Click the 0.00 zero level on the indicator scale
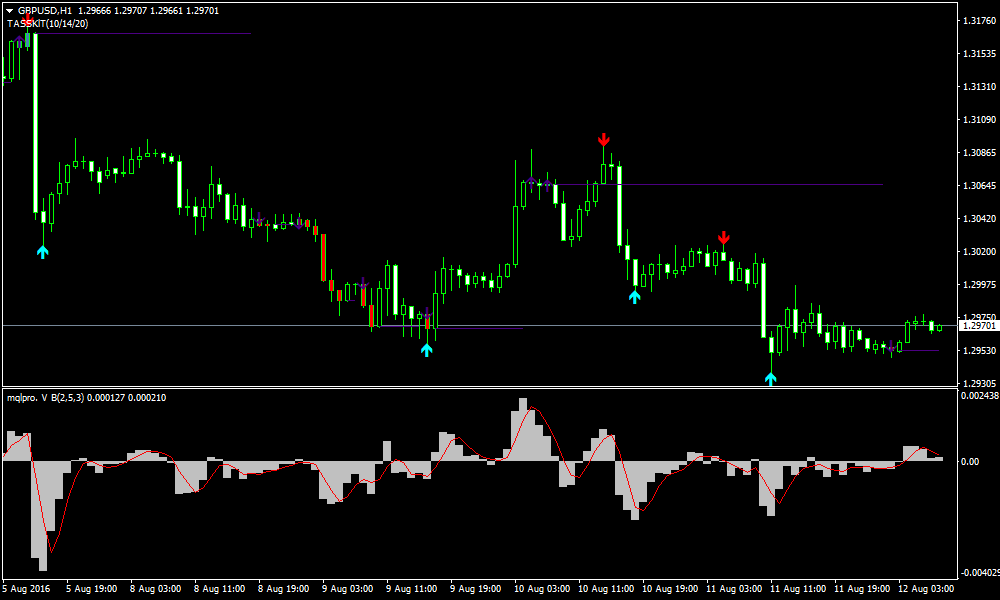This screenshot has height=600, width=1000. click(970, 462)
